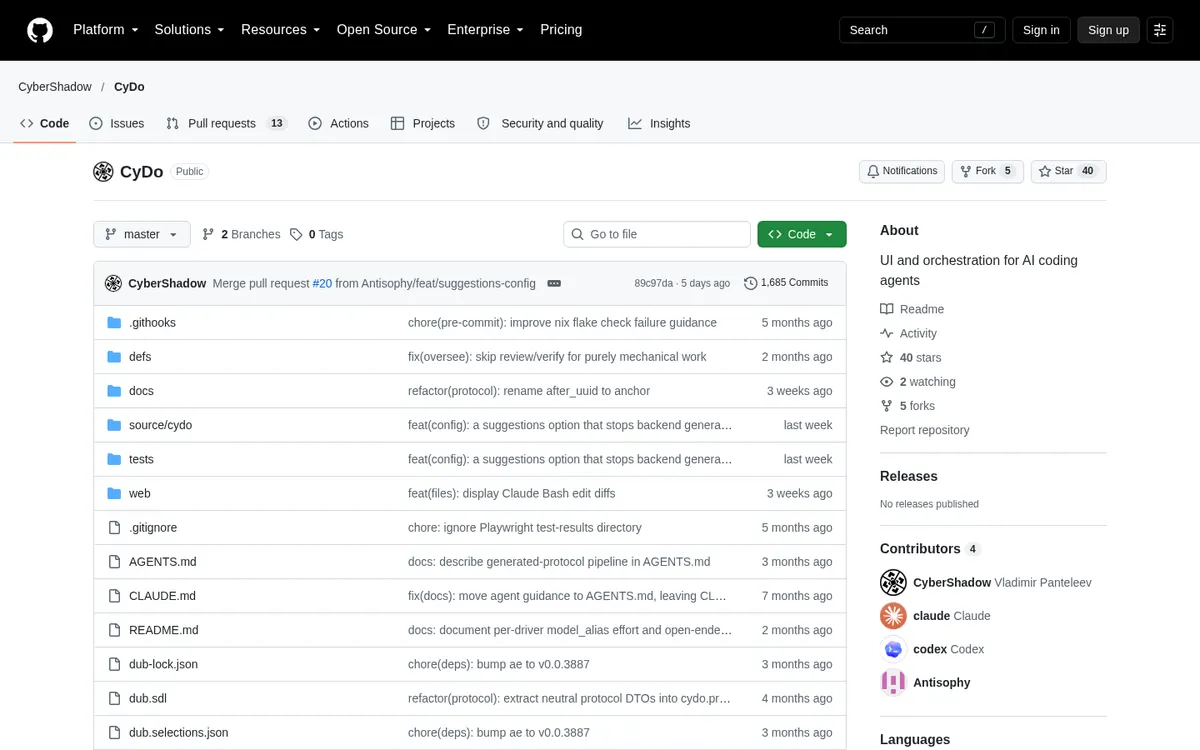Click the CyDo repository avatar icon

click(103, 172)
